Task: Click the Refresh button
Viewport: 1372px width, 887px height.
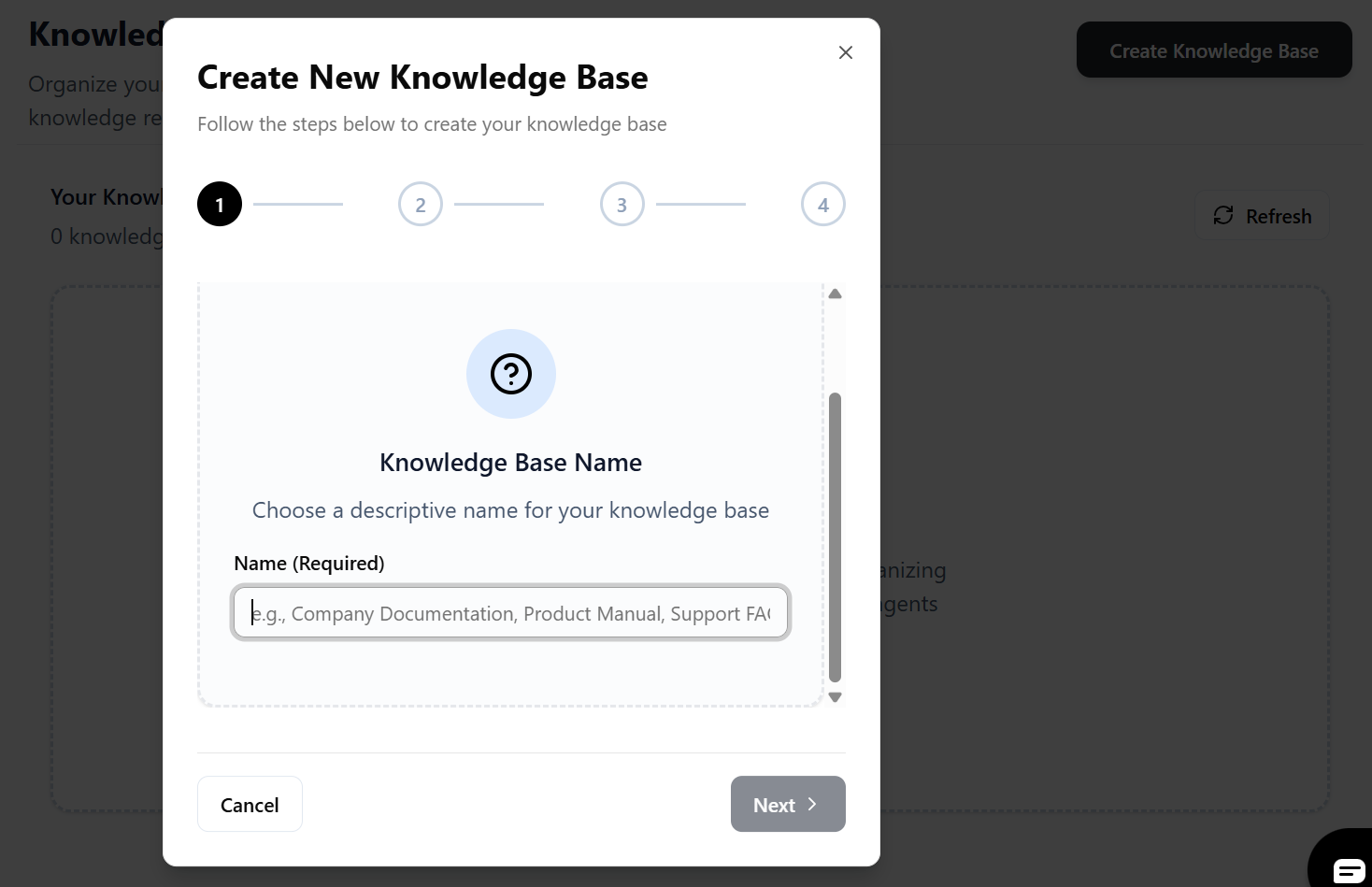Action: click(1261, 215)
